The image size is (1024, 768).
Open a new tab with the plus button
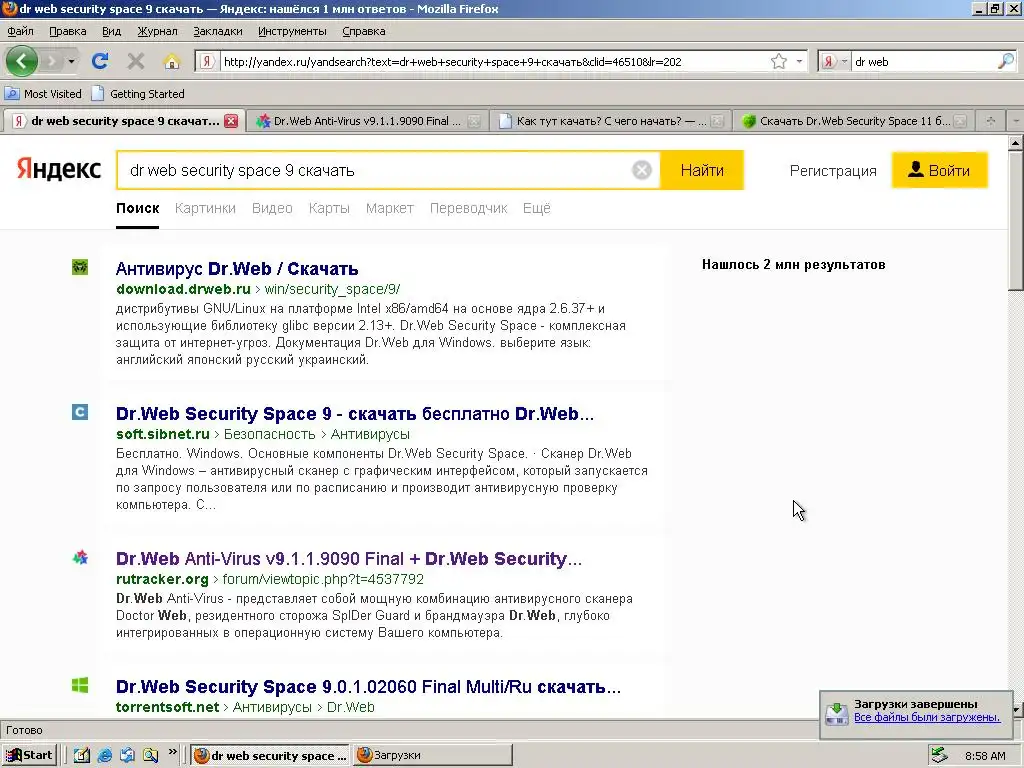[x=990, y=121]
